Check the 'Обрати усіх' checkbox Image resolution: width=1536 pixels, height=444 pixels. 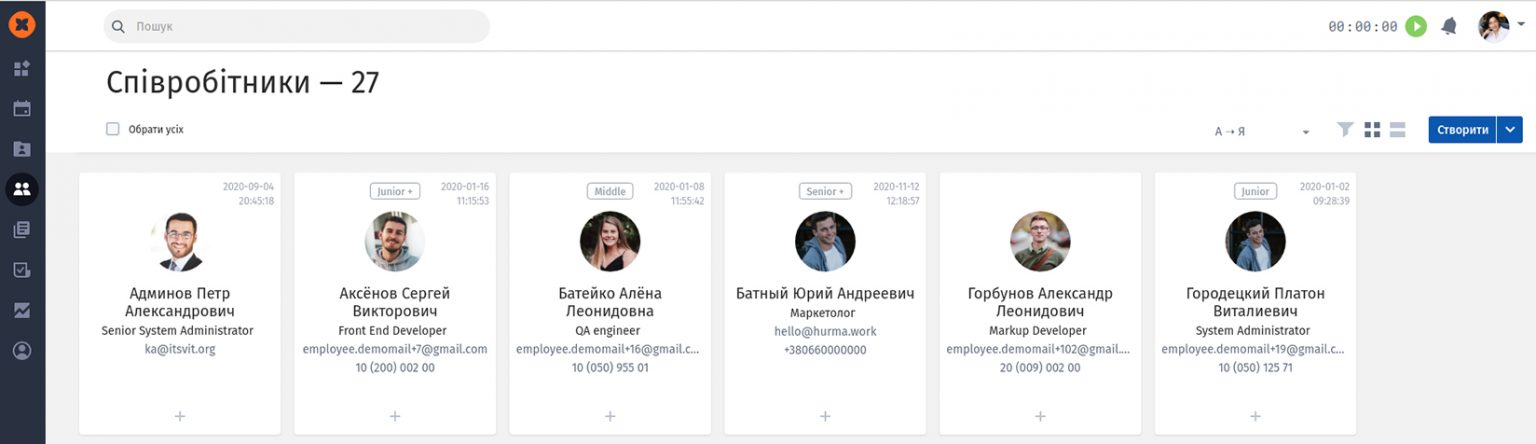click(113, 129)
